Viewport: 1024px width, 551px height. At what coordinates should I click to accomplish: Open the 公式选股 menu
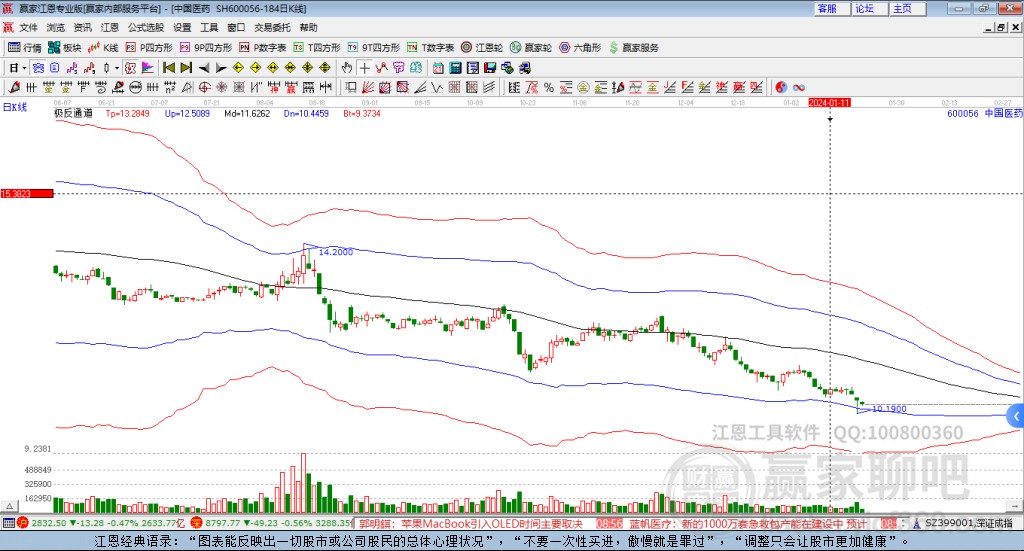click(146, 28)
